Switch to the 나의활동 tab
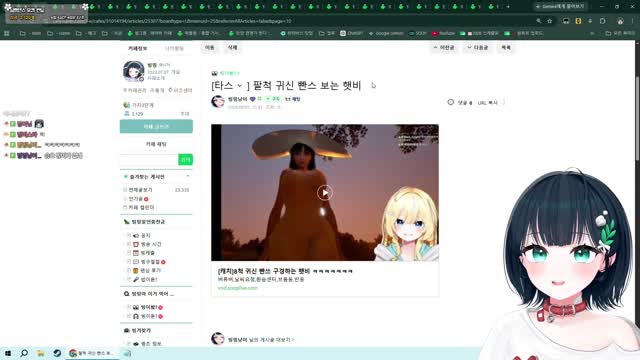The width and height of the screenshot is (640, 360). click(174, 48)
